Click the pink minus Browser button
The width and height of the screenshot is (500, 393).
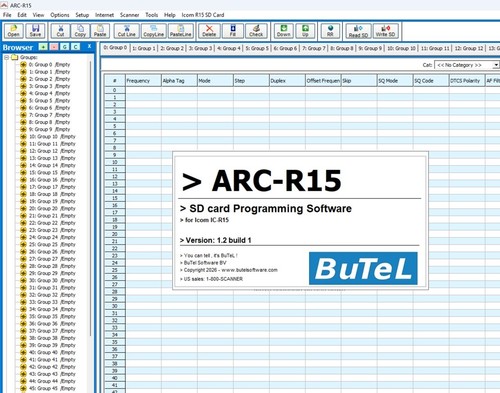point(54,47)
